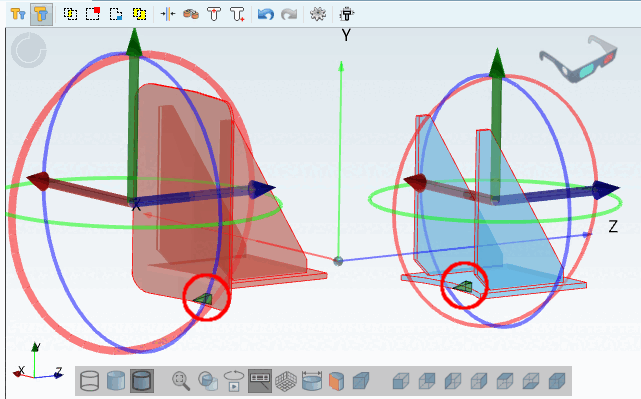This screenshot has height=399, width=641.
Task: Open the measure dimension cylinder icon
Action: coord(312,381)
